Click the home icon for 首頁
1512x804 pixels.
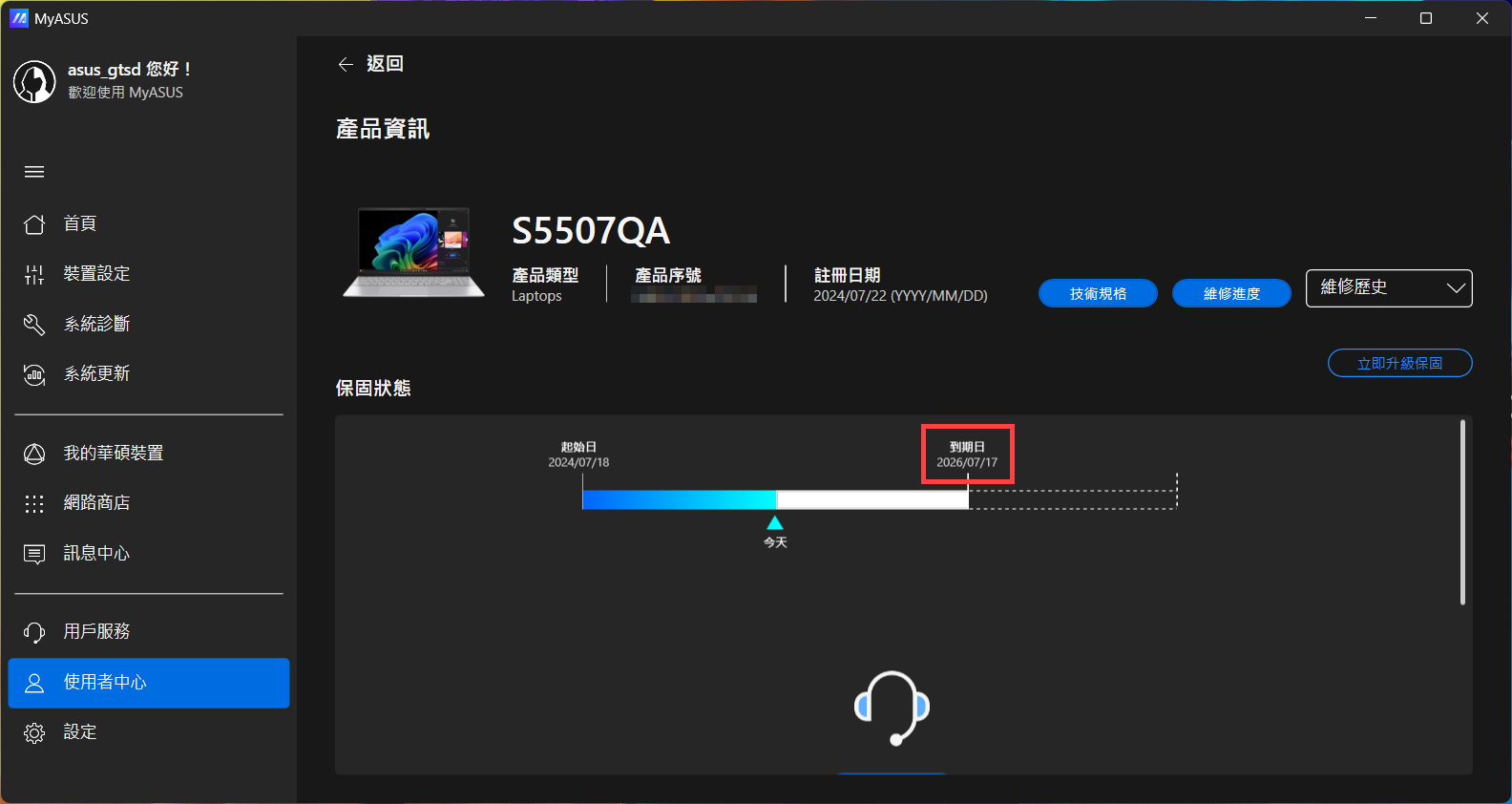pos(34,224)
